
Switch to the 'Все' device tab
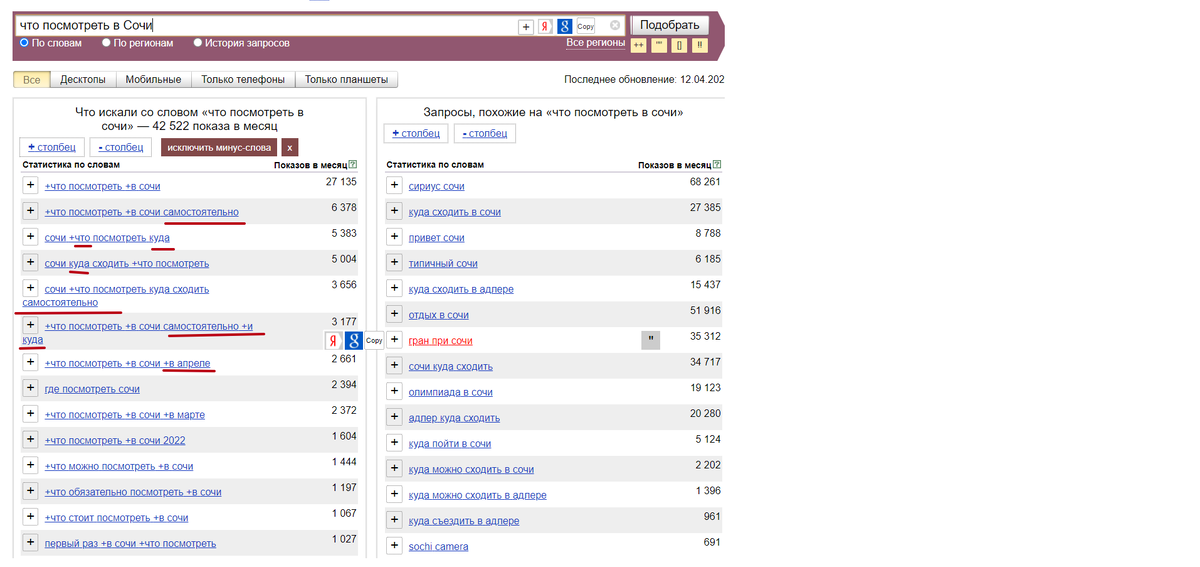click(31, 79)
